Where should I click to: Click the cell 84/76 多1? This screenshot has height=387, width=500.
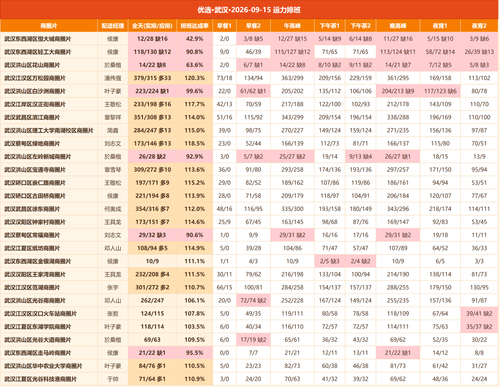click(152, 366)
